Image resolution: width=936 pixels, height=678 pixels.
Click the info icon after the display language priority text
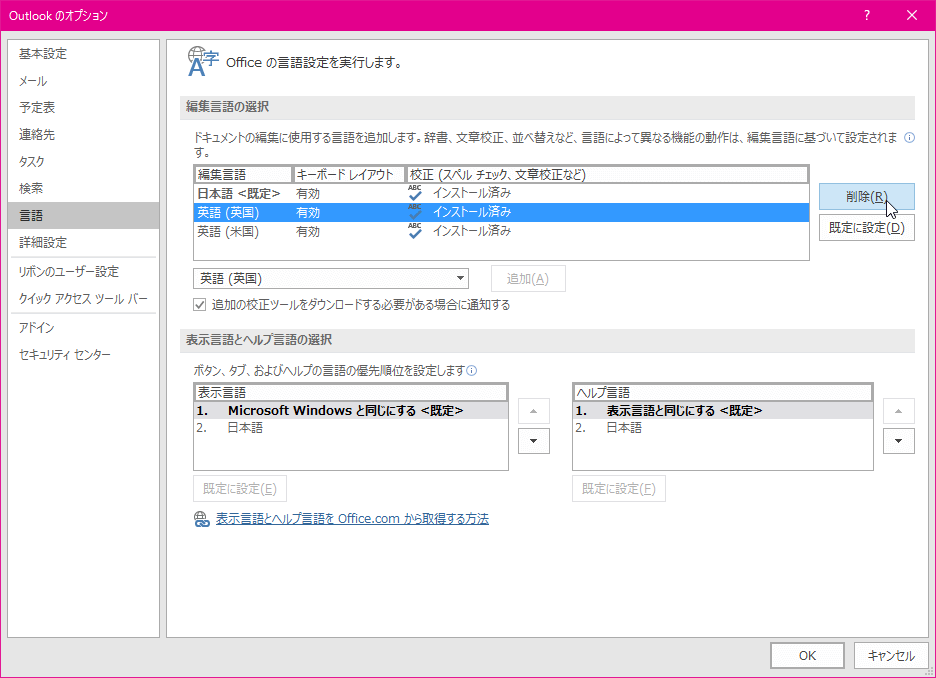tap(472, 371)
